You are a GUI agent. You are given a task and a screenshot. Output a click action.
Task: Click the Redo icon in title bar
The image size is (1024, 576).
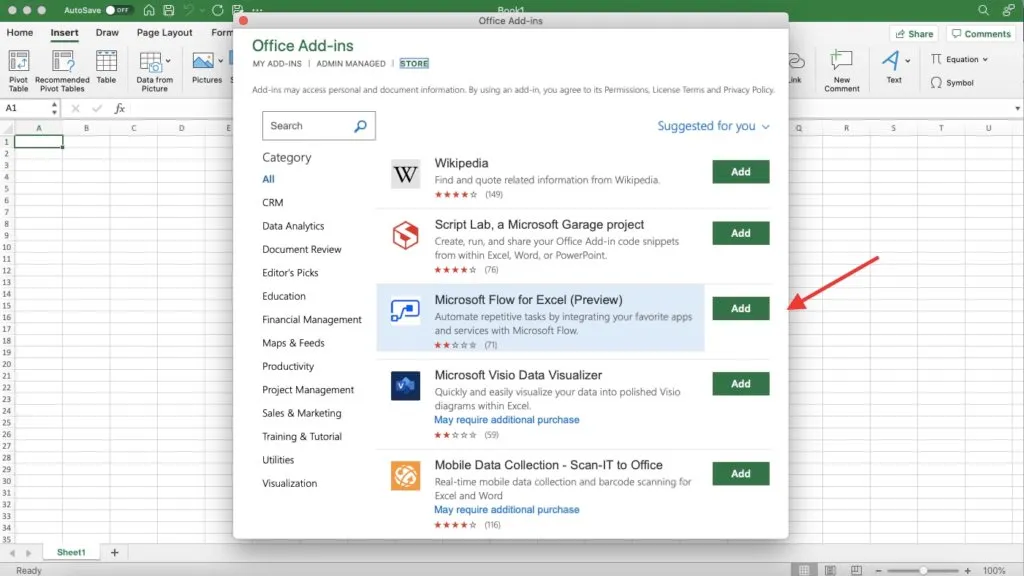coord(217,10)
